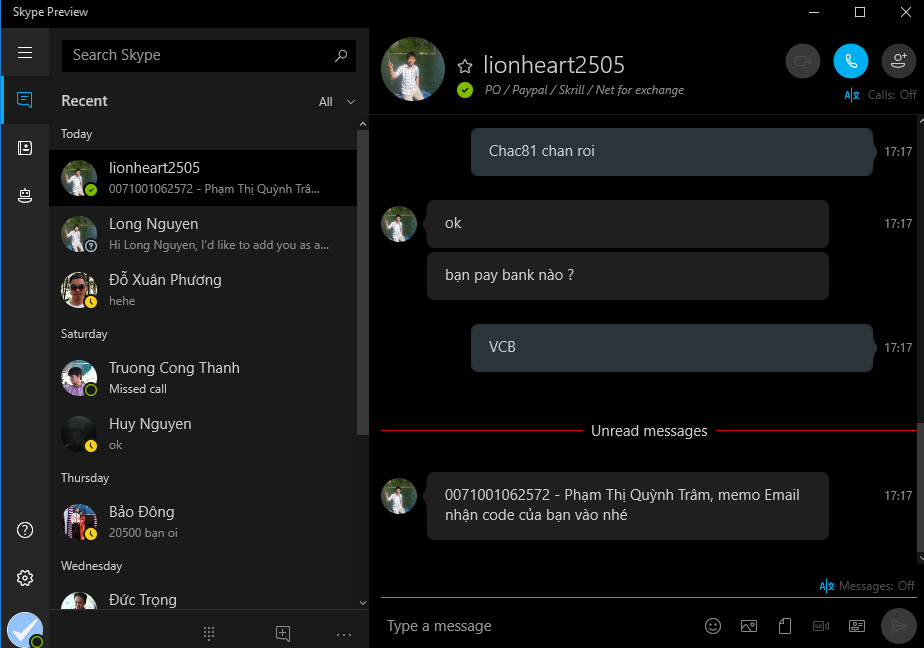Minimize the Skype Preview window

814,12
